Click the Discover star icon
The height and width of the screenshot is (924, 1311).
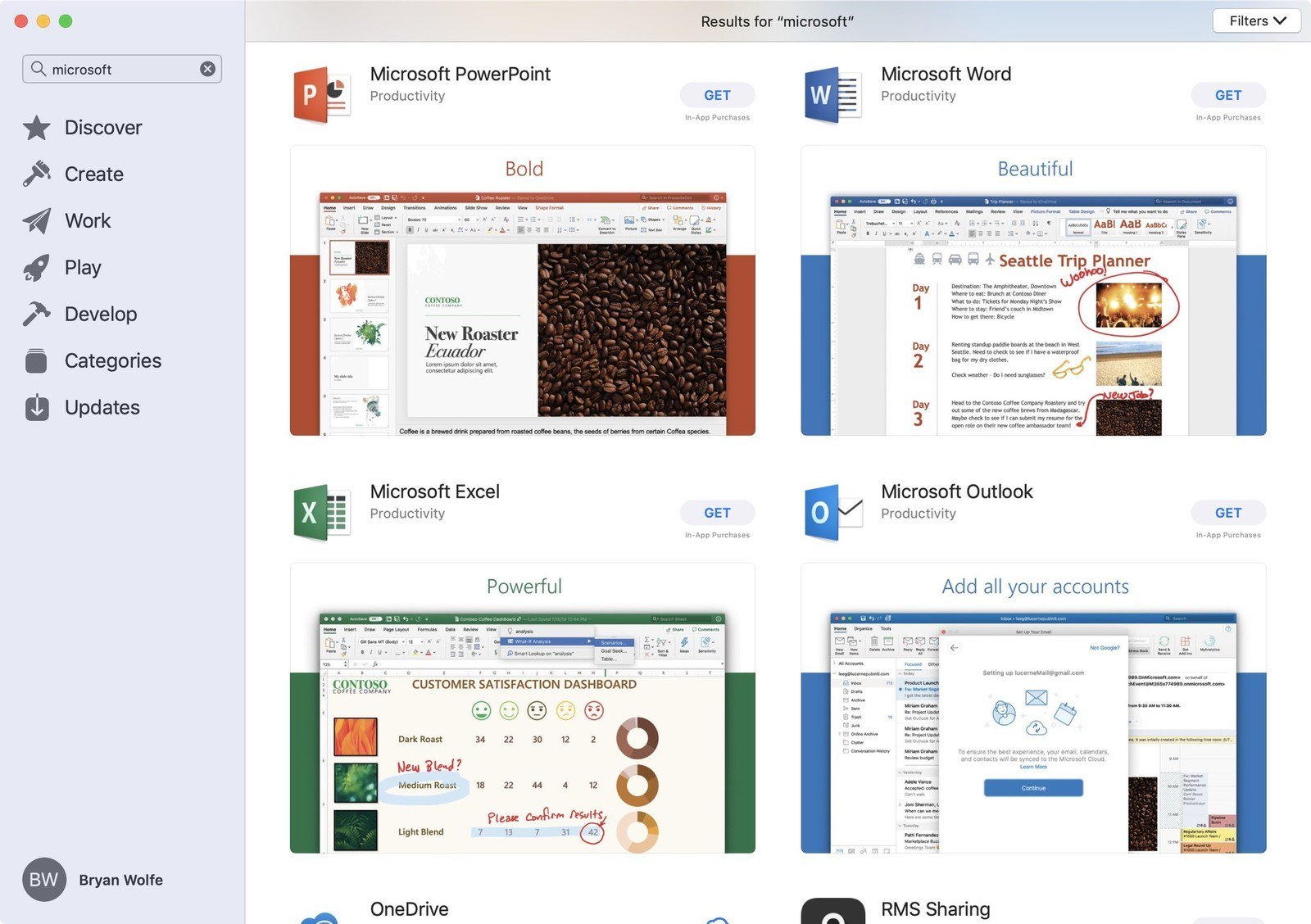(37, 128)
